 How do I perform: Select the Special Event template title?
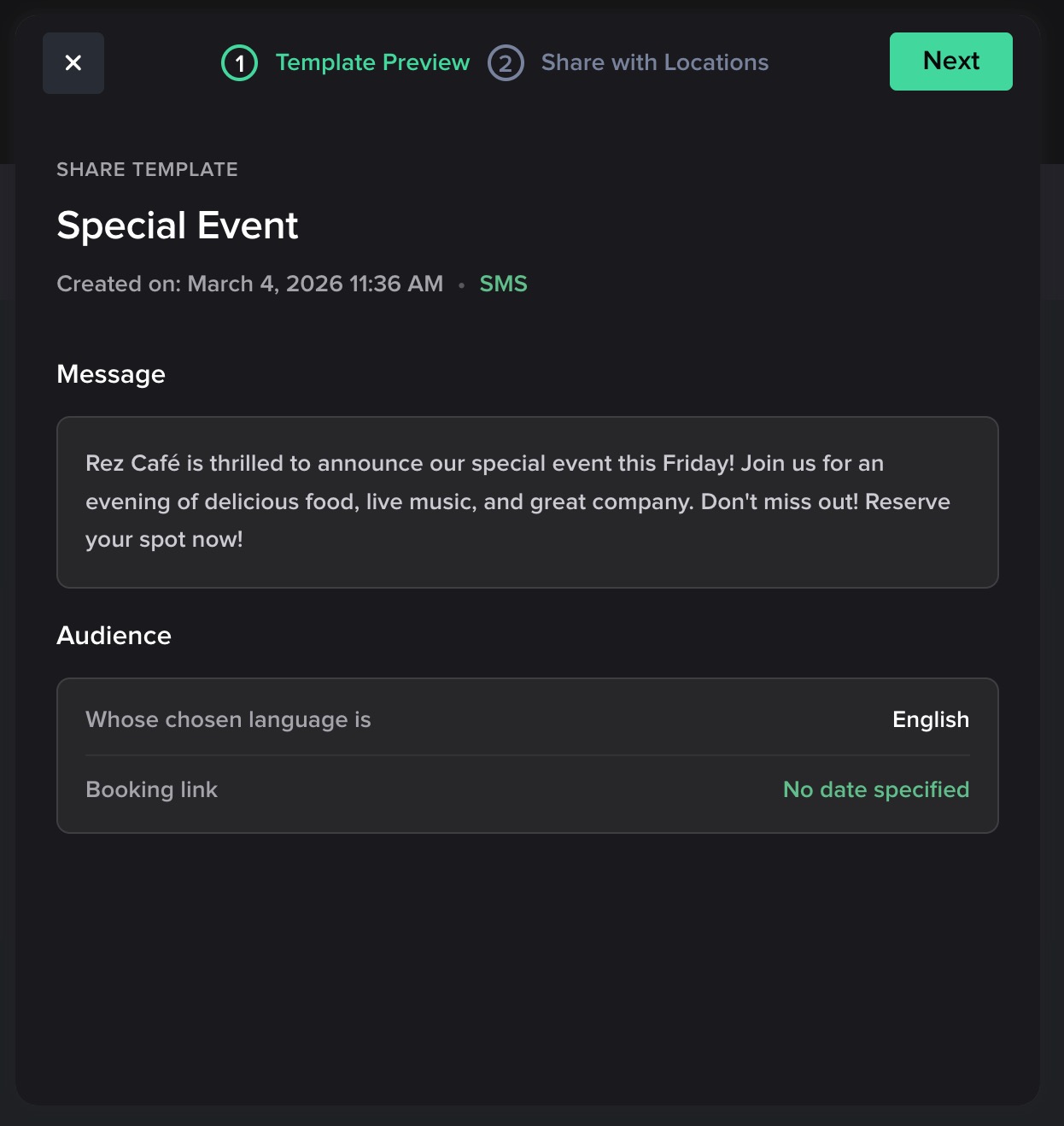pyautogui.click(x=177, y=226)
